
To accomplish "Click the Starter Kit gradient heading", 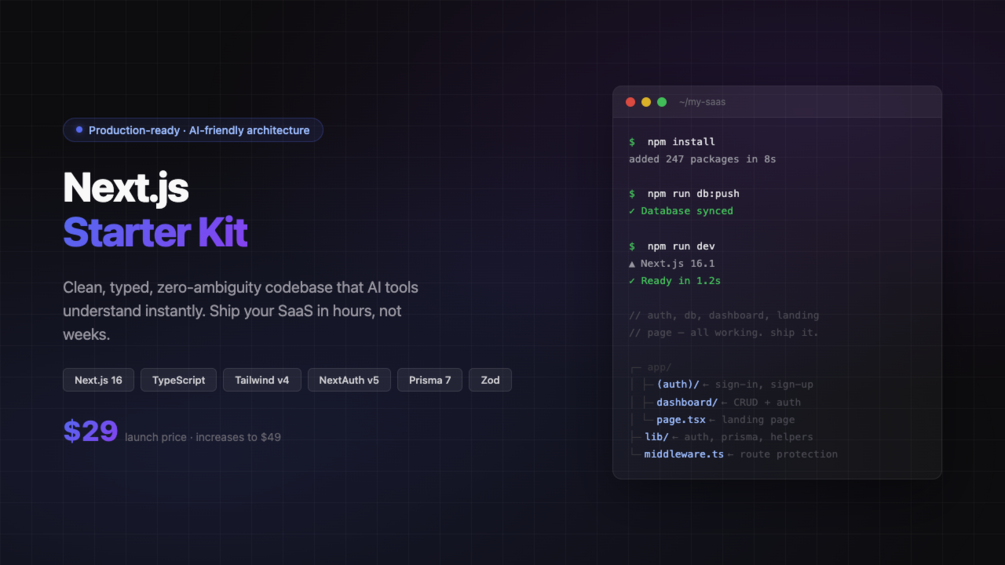I will click(x=155, y=232).
